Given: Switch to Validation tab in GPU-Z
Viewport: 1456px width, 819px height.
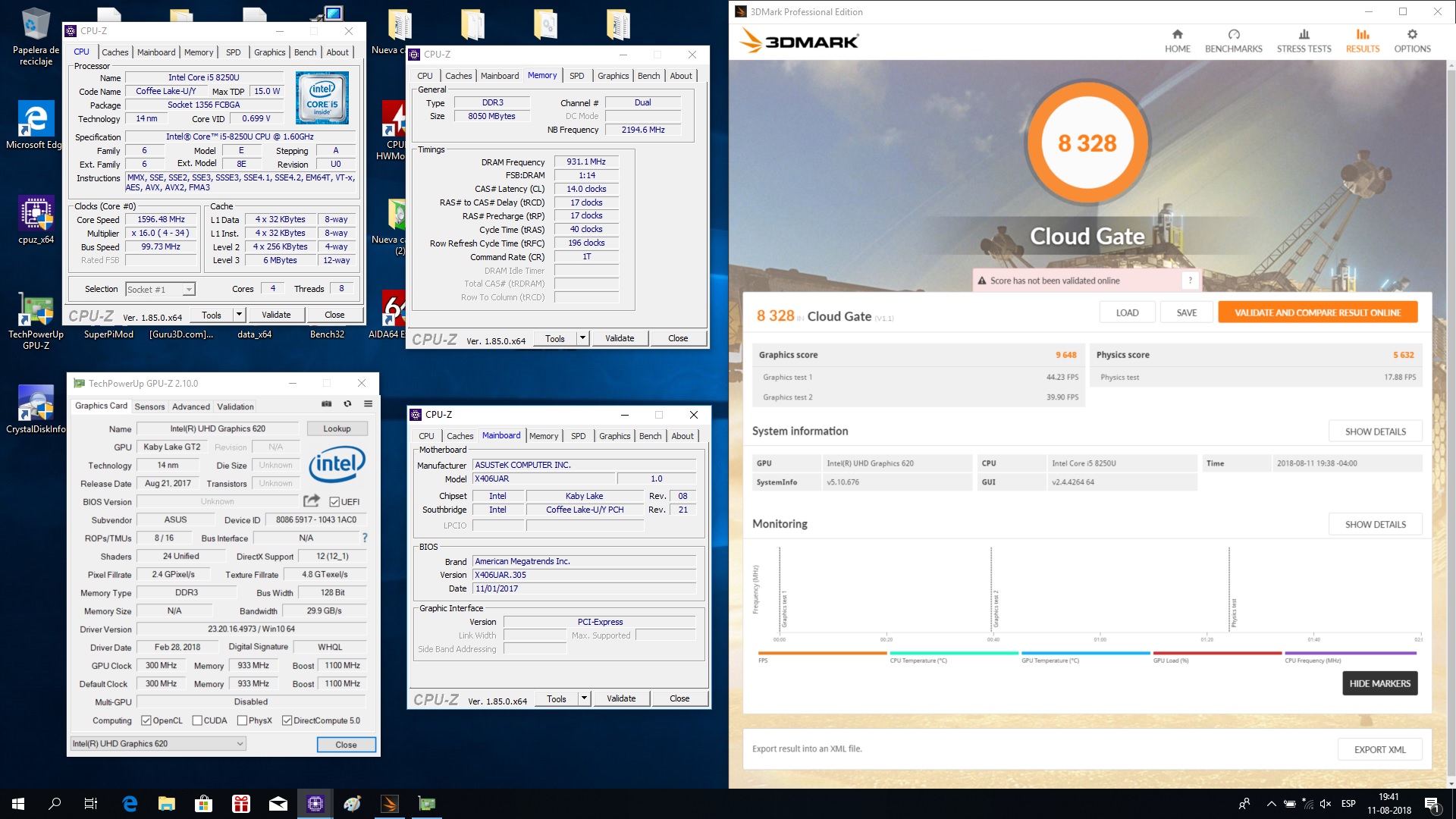Looking at the screenshot, I should coord(235,406).
